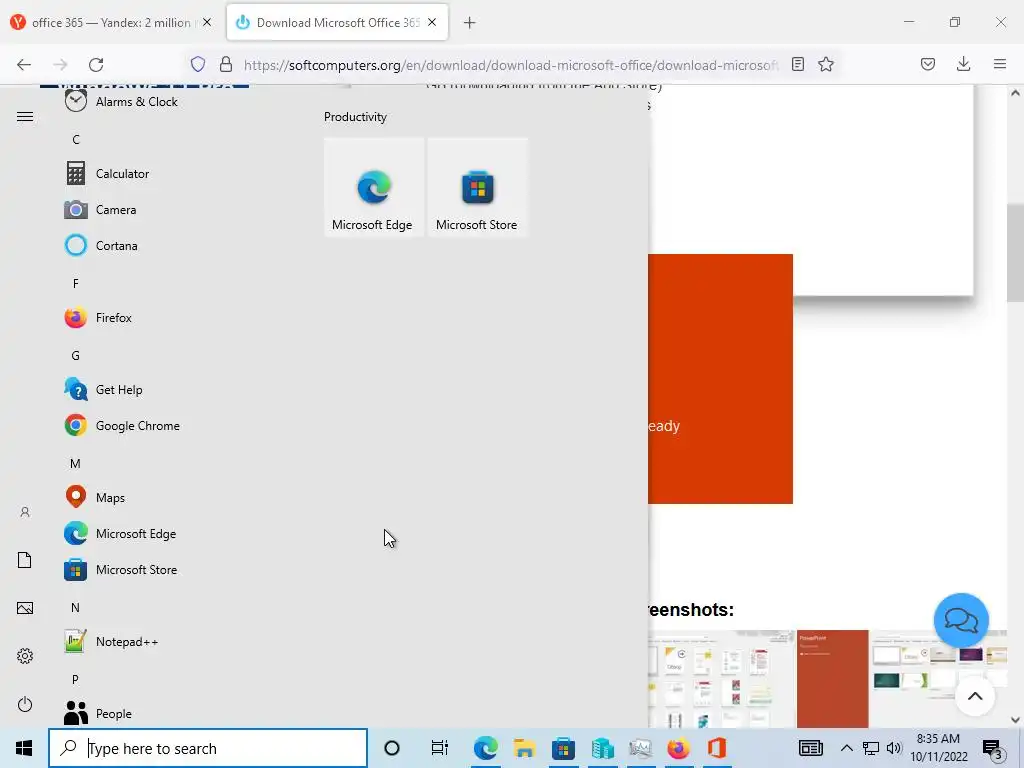This screenshot has height=768, width=1024.
Task: Reload the current page in Firefox
Action: [x=96, y=65]
